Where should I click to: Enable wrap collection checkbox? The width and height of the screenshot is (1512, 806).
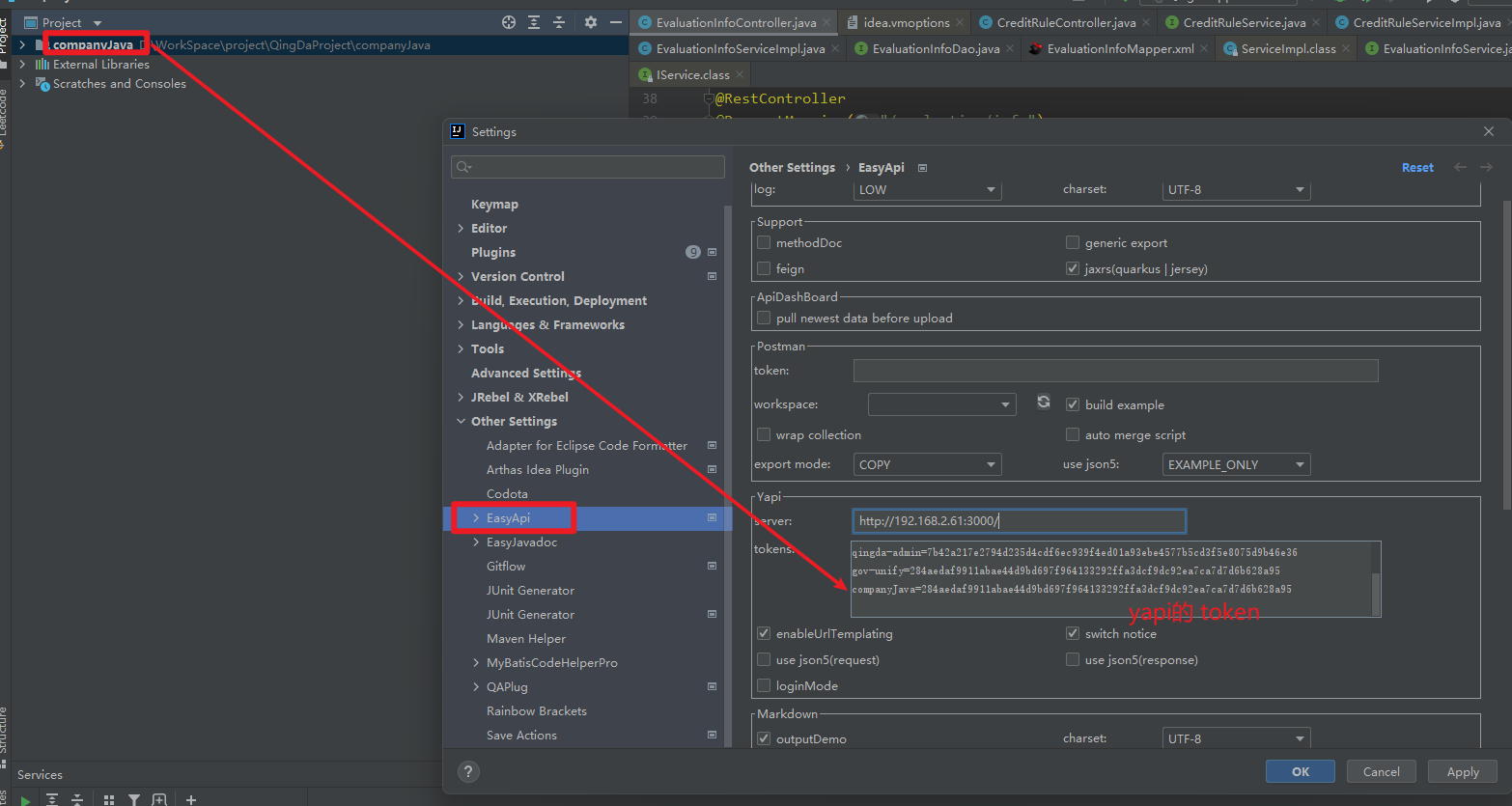coord(764,434)
